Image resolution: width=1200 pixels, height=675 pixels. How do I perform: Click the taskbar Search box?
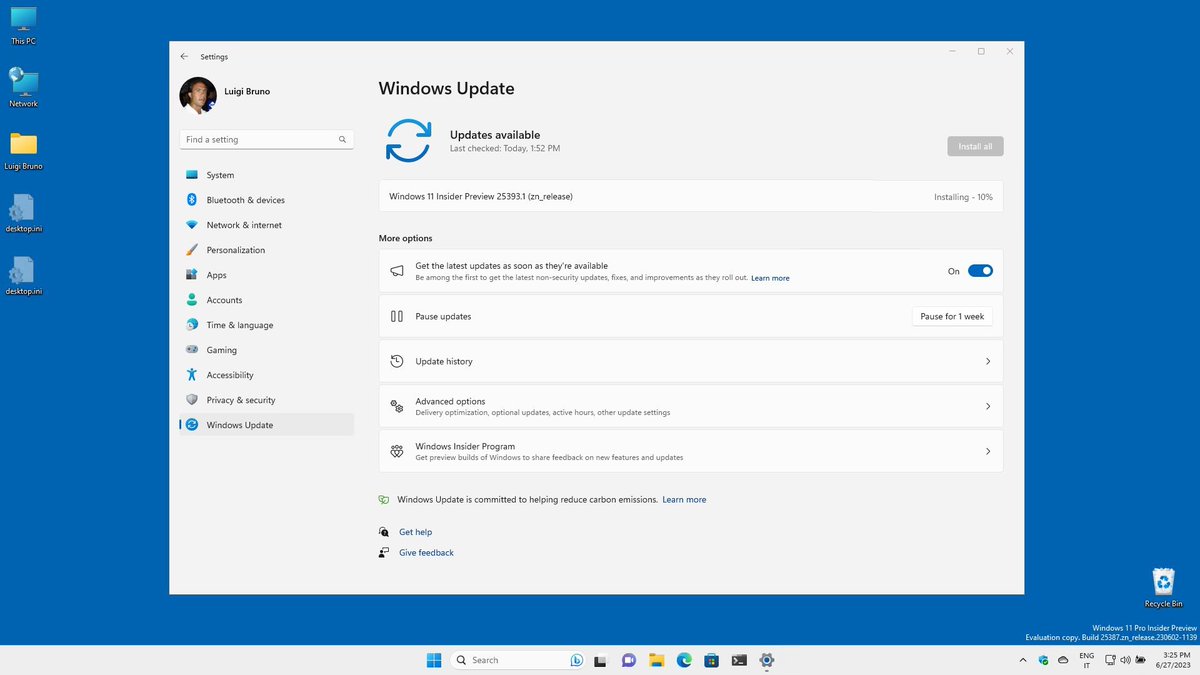pyautogui.click(x=519, y=660)
